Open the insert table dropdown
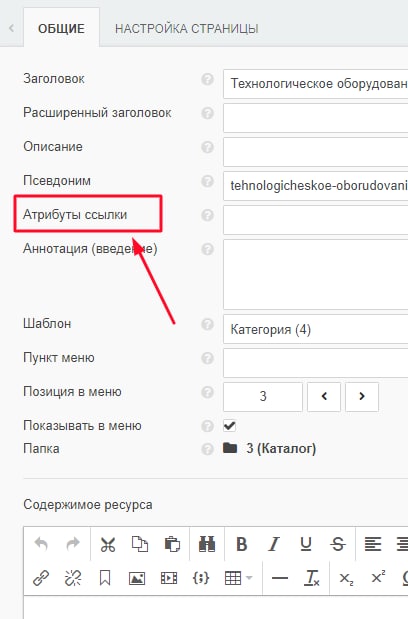408x619 pixels. pos(238,578)
